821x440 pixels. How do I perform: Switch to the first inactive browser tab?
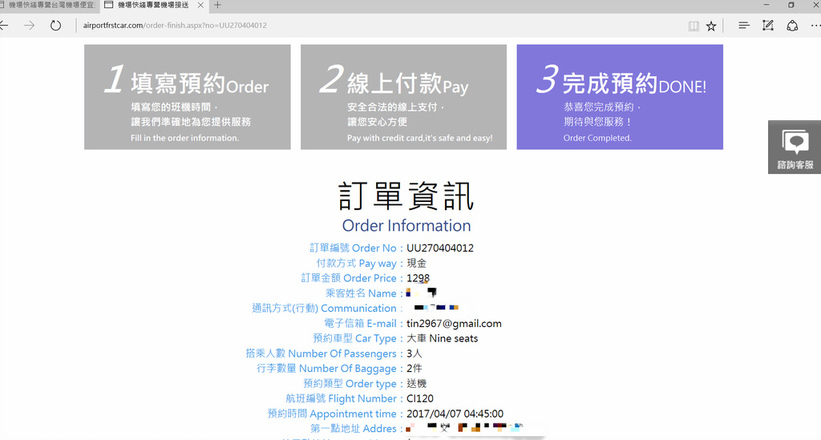48,6
